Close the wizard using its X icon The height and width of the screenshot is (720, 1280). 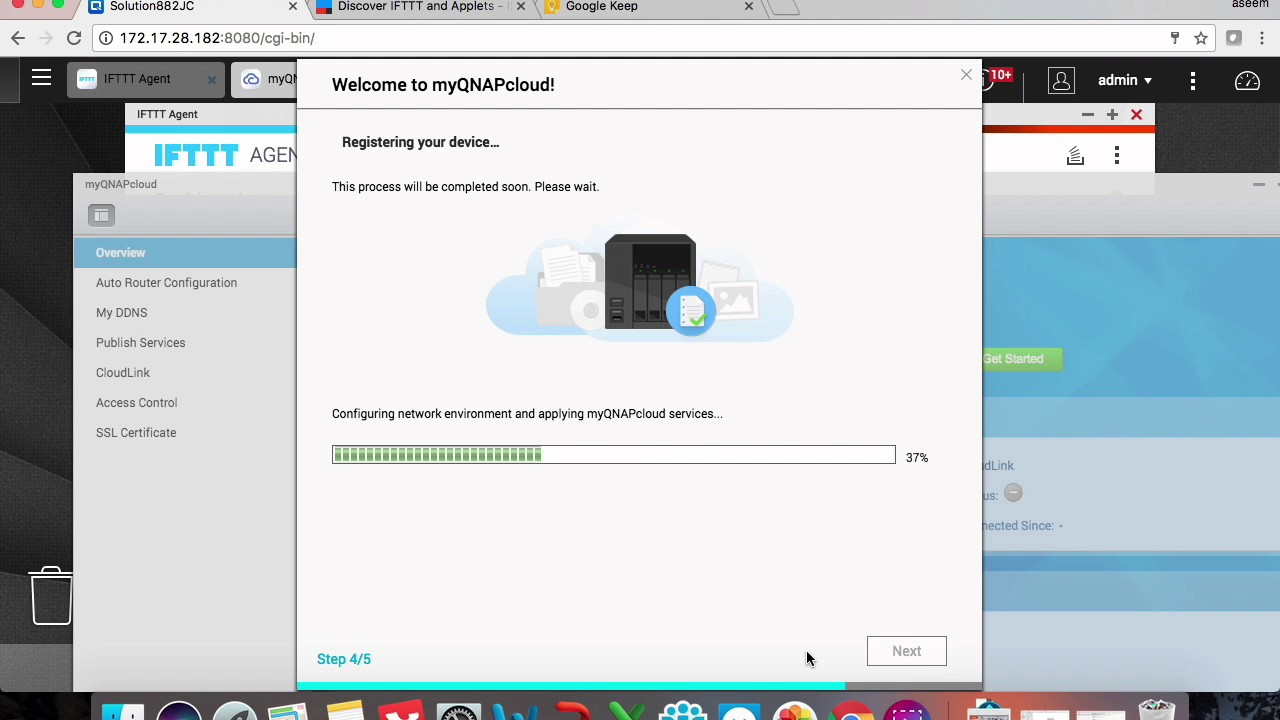[x=966, y=75]
